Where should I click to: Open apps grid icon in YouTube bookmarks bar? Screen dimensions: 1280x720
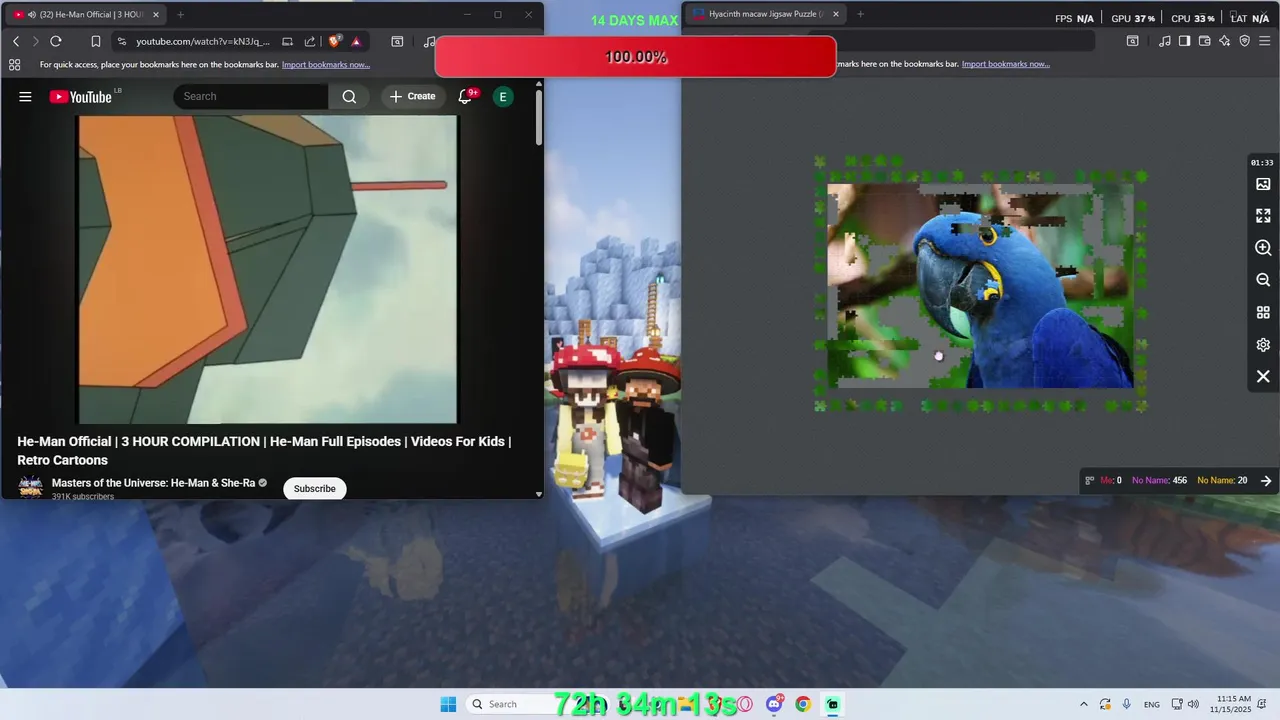14,64
